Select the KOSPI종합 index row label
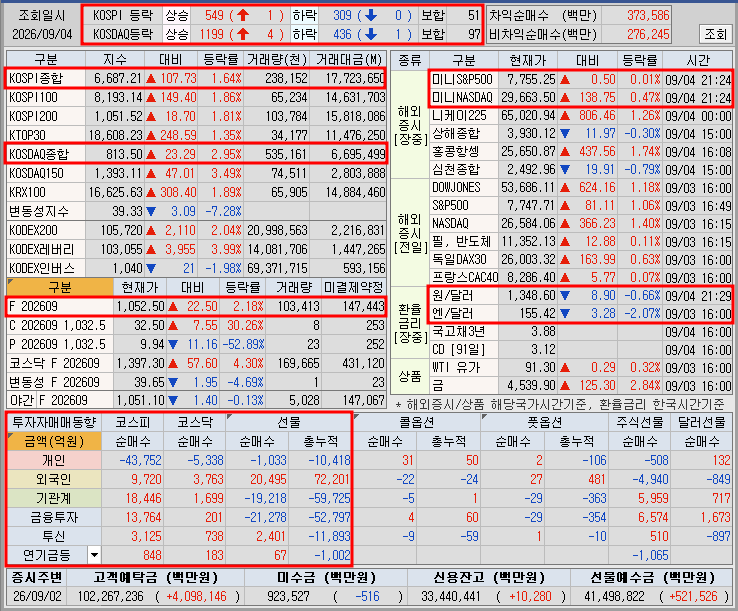 click(x=46, y=78)
